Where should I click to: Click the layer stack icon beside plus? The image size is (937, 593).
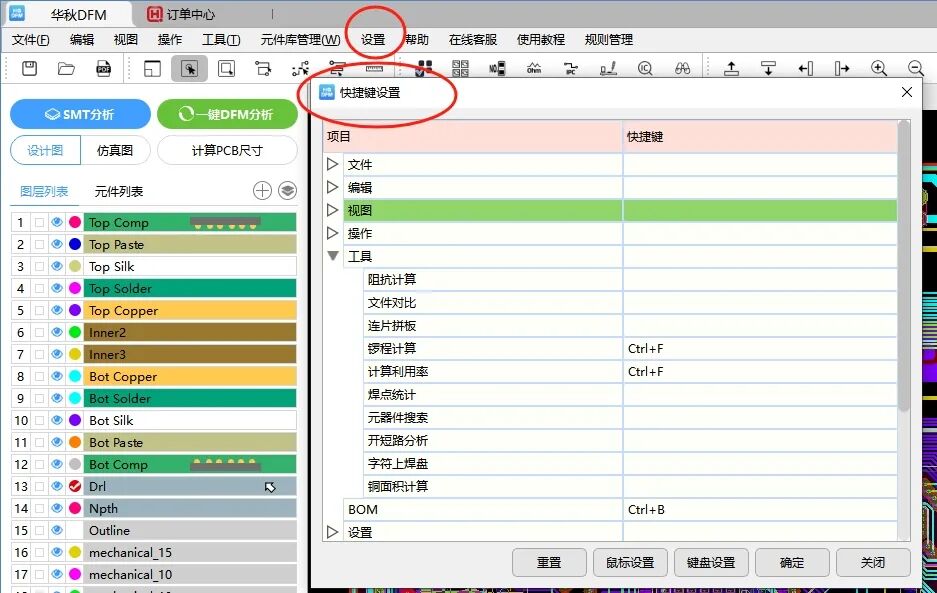pyautogui.click(x=287, y=191)
